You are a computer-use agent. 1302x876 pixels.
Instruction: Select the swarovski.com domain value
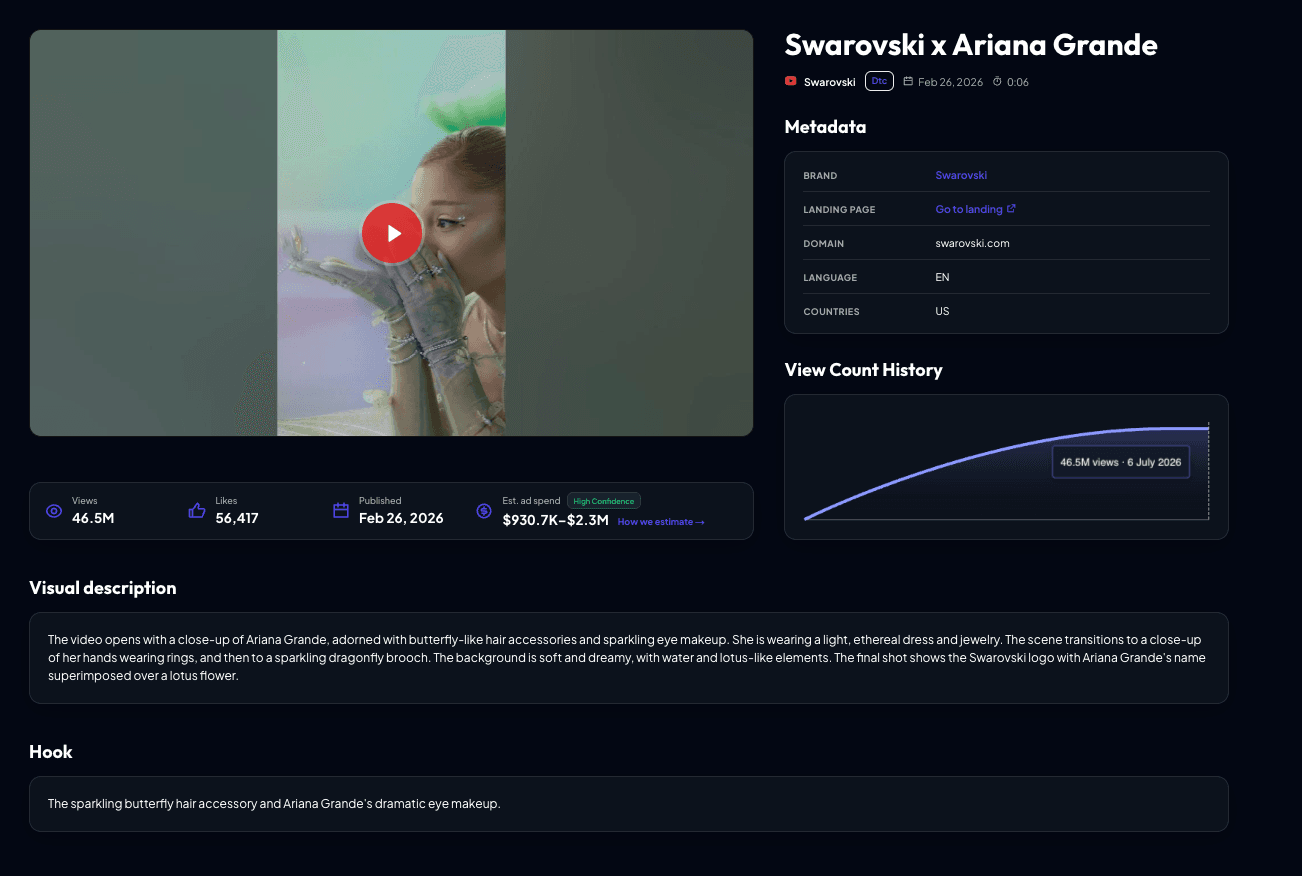(973, 243)
